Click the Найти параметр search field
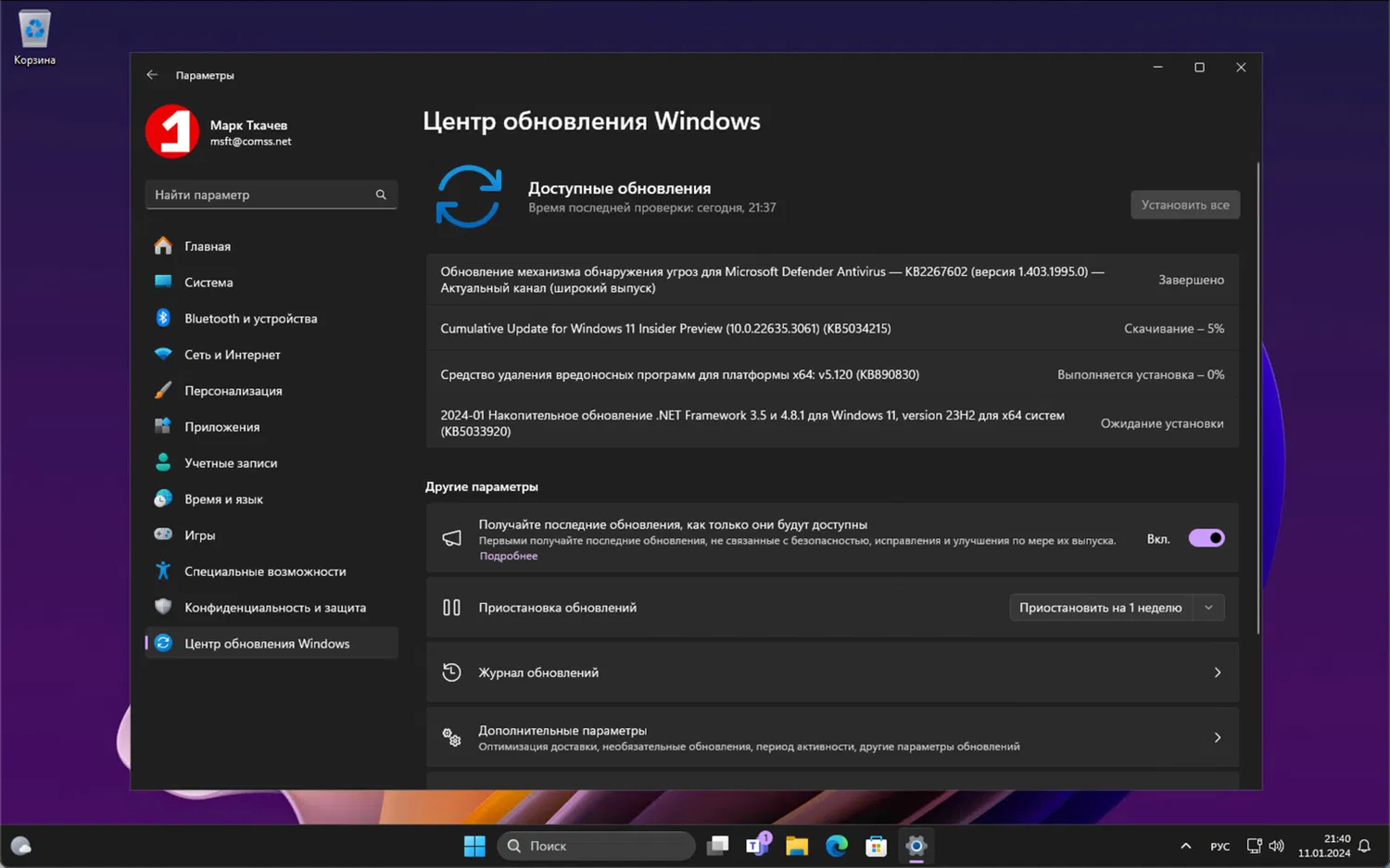The height and width of the screenshot is (868, 1390). coord(259,195)
